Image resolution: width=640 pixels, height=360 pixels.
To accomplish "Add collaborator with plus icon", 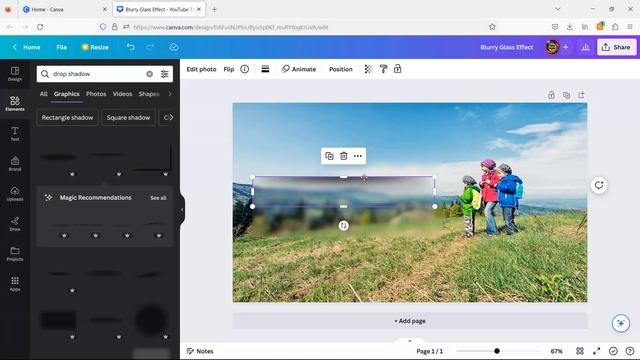I will (x=566, y=47).
